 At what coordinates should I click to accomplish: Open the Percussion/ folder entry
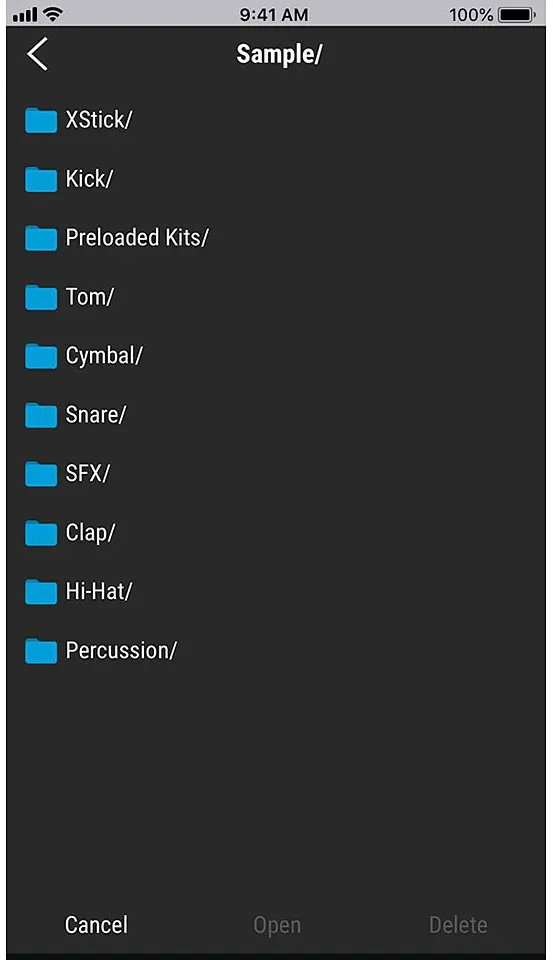(x=276, y=650)
